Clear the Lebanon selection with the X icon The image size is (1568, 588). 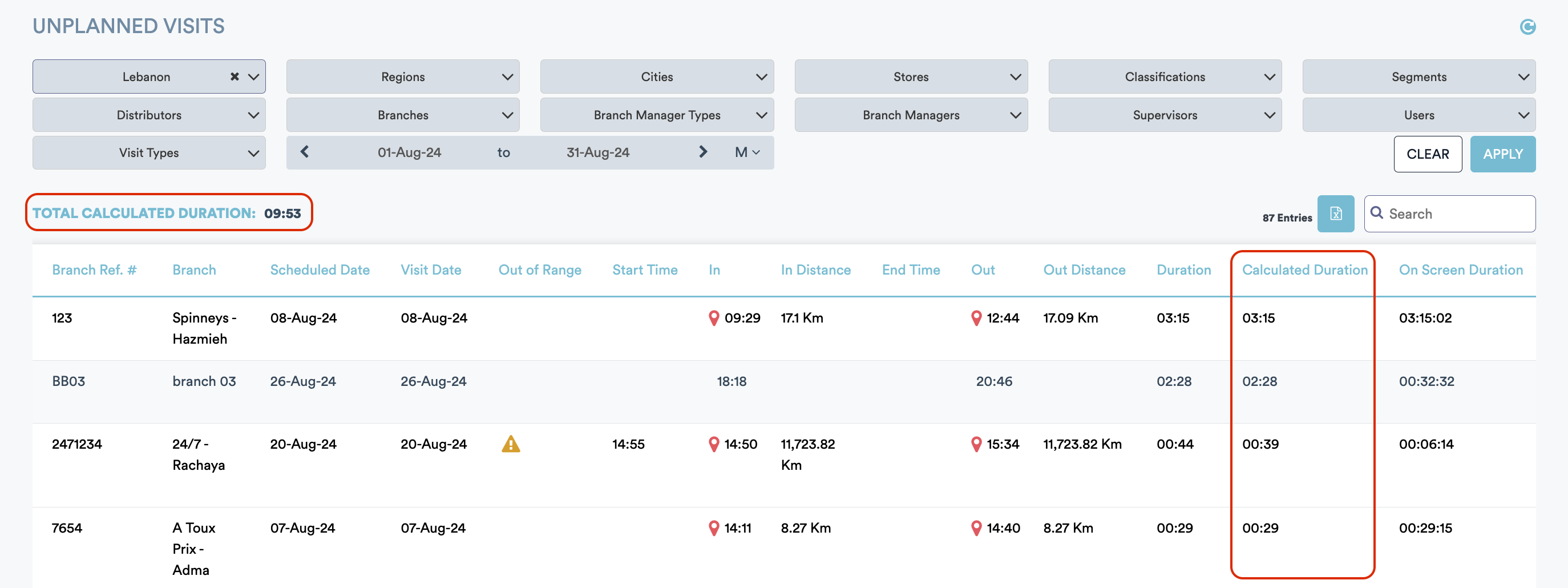coord(235,76)
